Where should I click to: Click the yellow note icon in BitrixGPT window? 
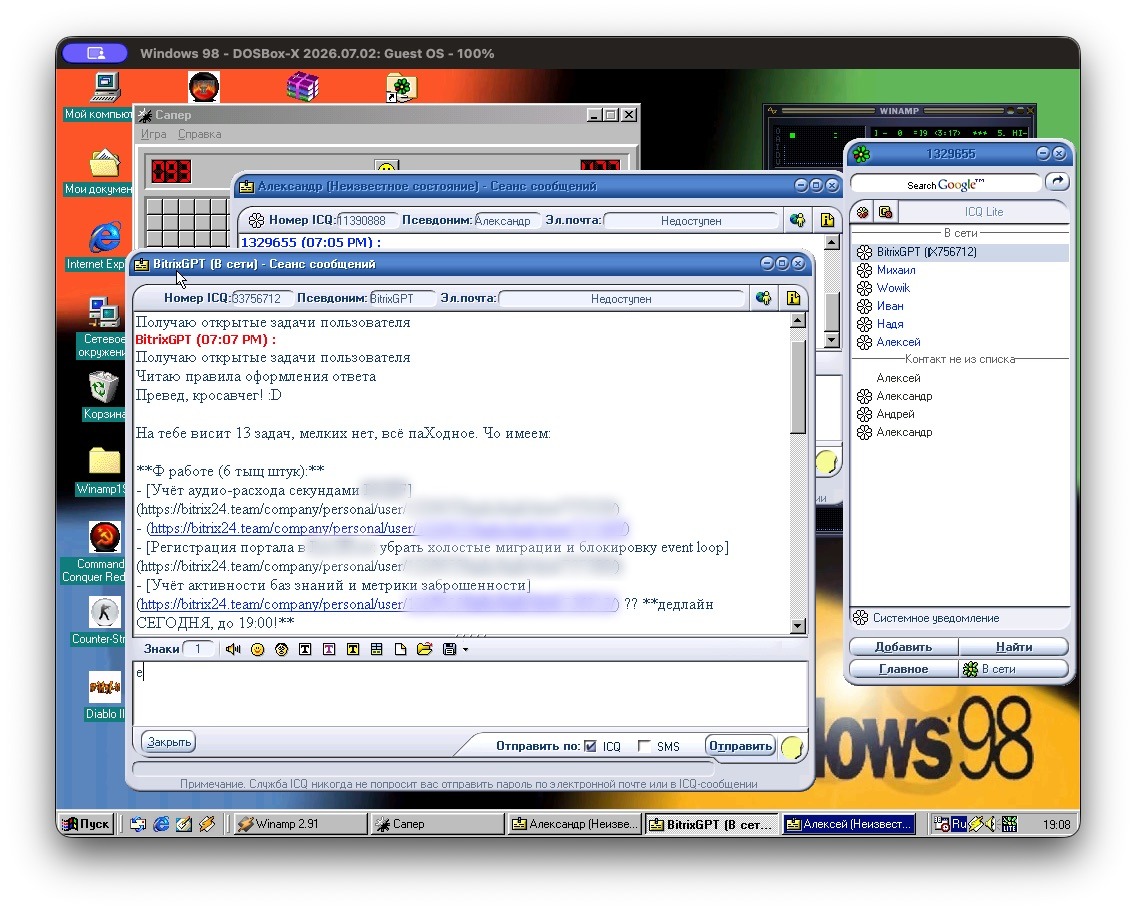(x=793, y=298)
